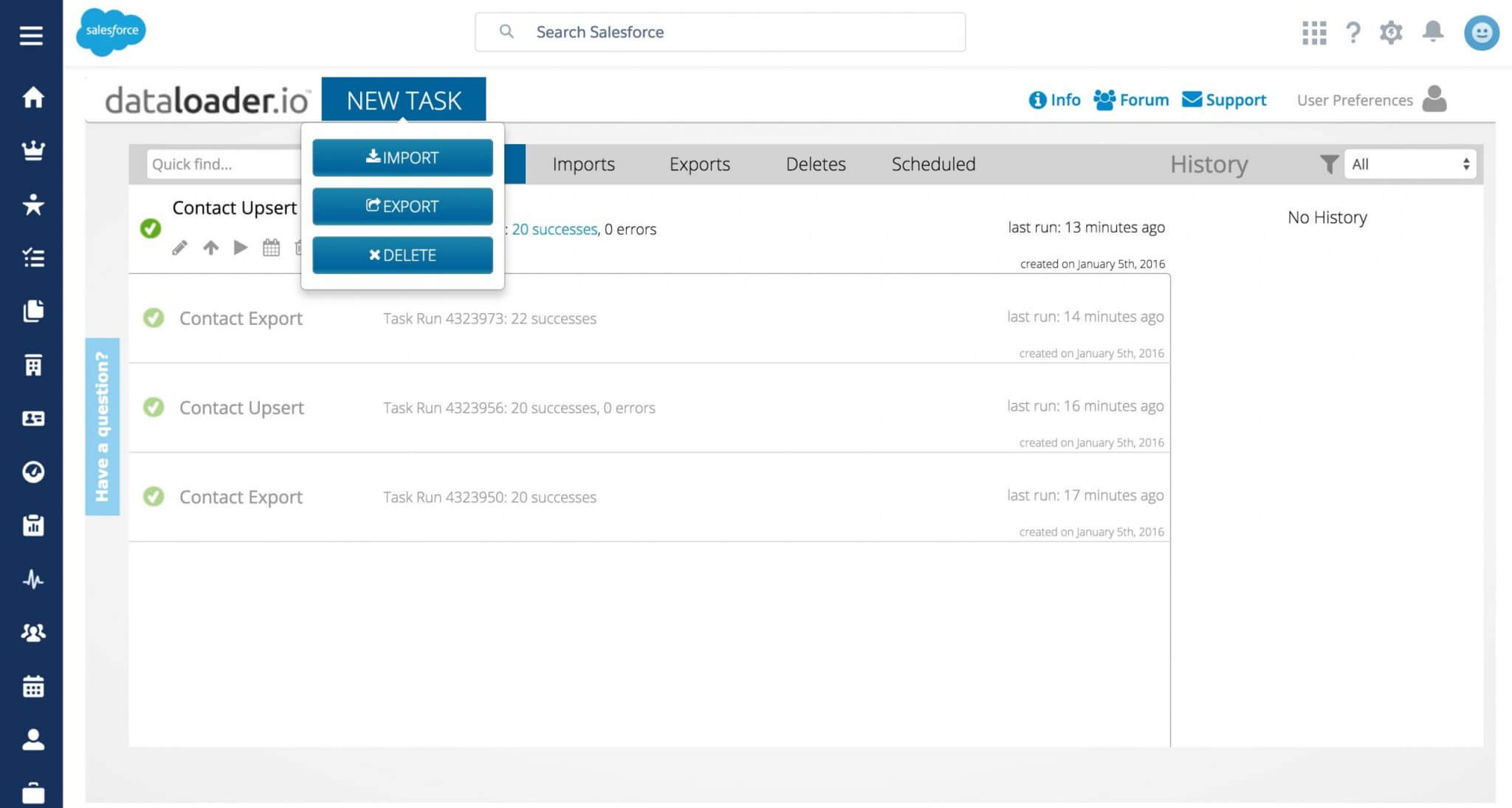Switch to the Imports tab

point(583,163)
